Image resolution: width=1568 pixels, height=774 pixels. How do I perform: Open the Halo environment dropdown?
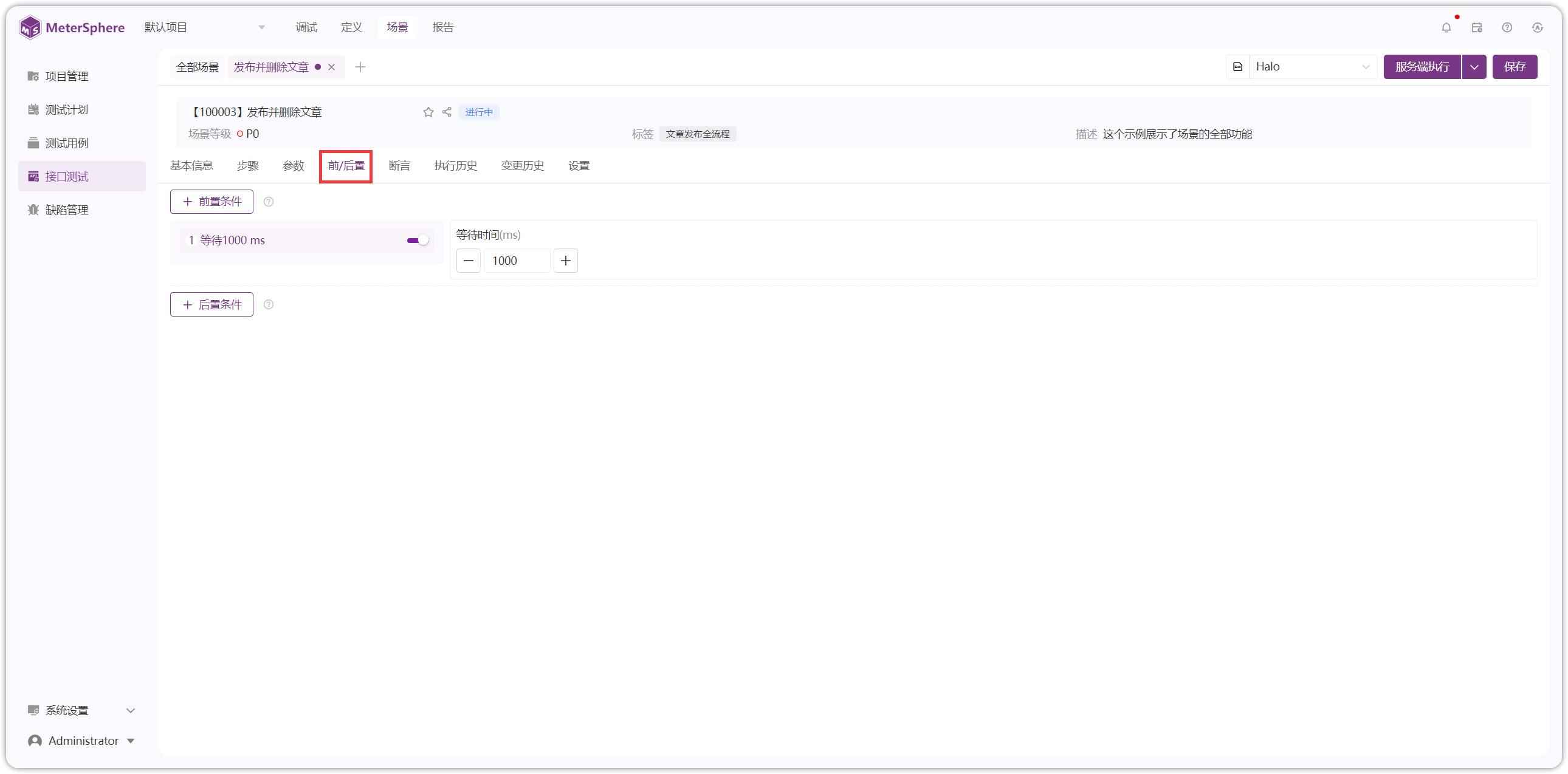click(1313, 67)
